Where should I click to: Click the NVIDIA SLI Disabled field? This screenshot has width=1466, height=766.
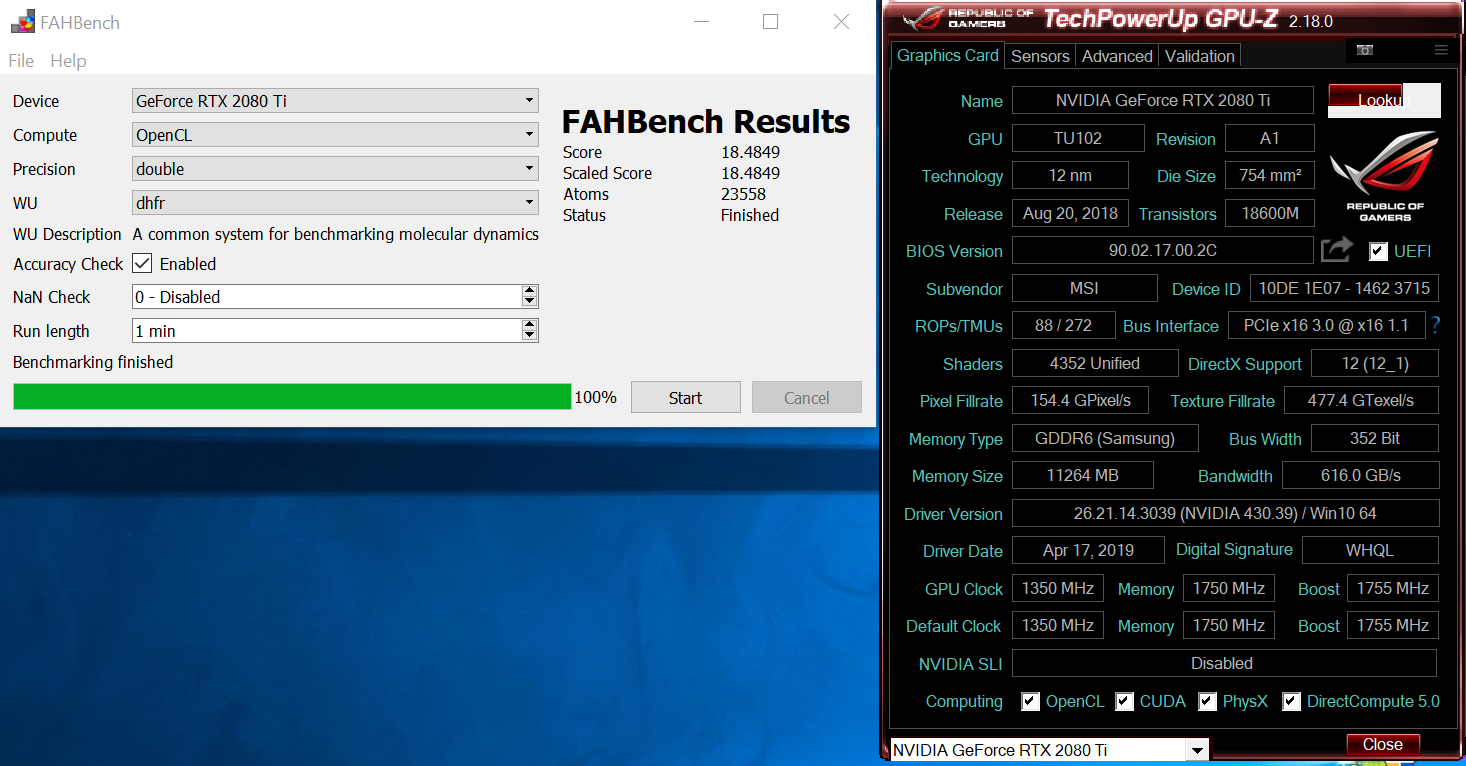1224,663
